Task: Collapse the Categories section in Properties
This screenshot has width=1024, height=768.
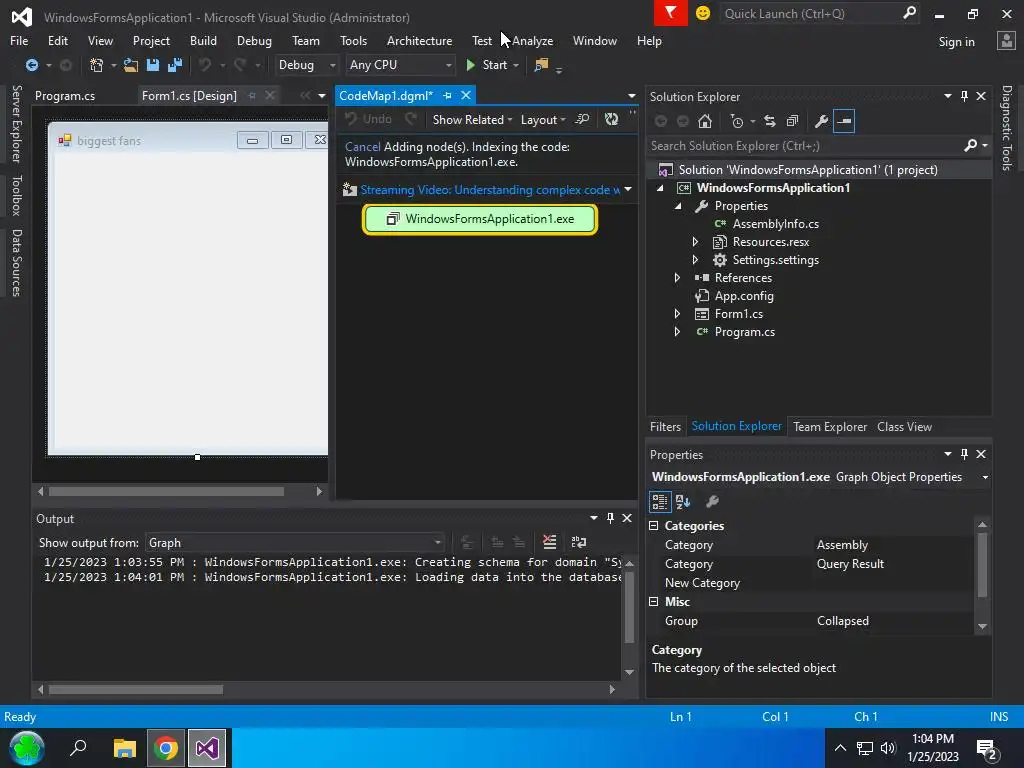Action: (x=654, y=526)
